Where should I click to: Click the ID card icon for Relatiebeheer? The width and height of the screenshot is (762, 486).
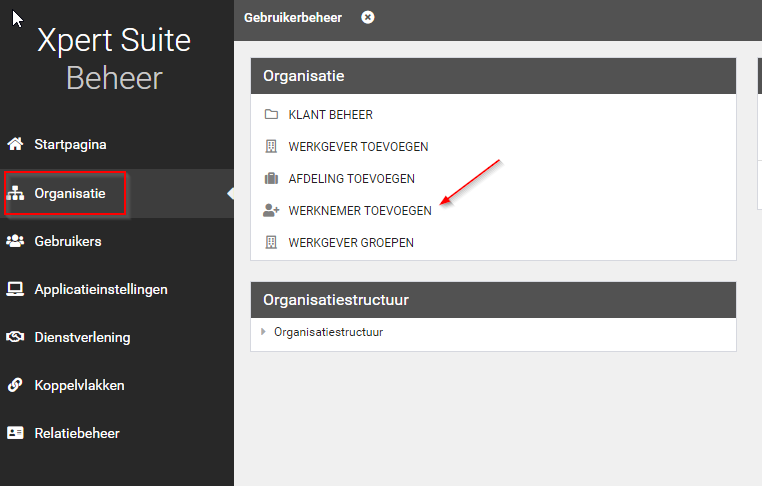coord(15,433)
